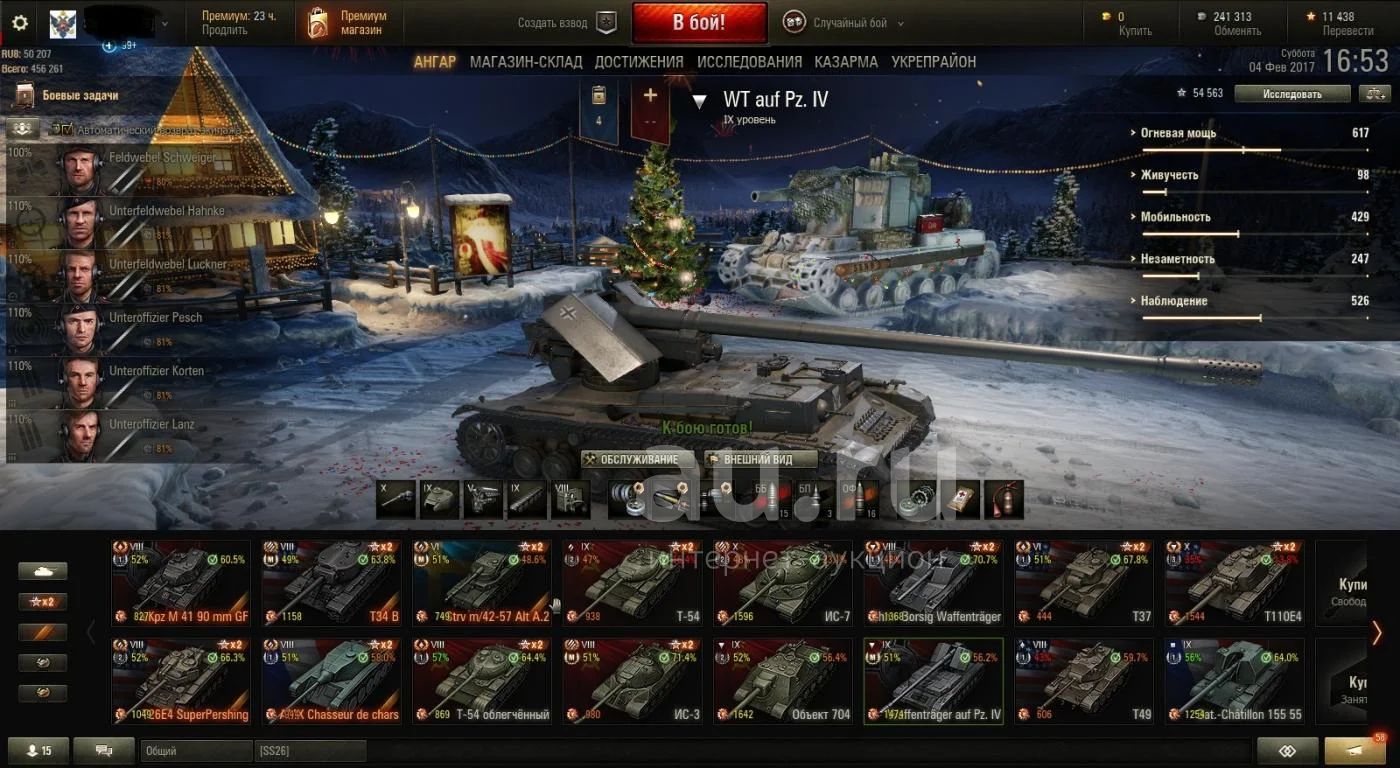Viewport: 1400px width, 768px height.
Task: Expand the account name dropdown arrow
Action: (165, 23)
